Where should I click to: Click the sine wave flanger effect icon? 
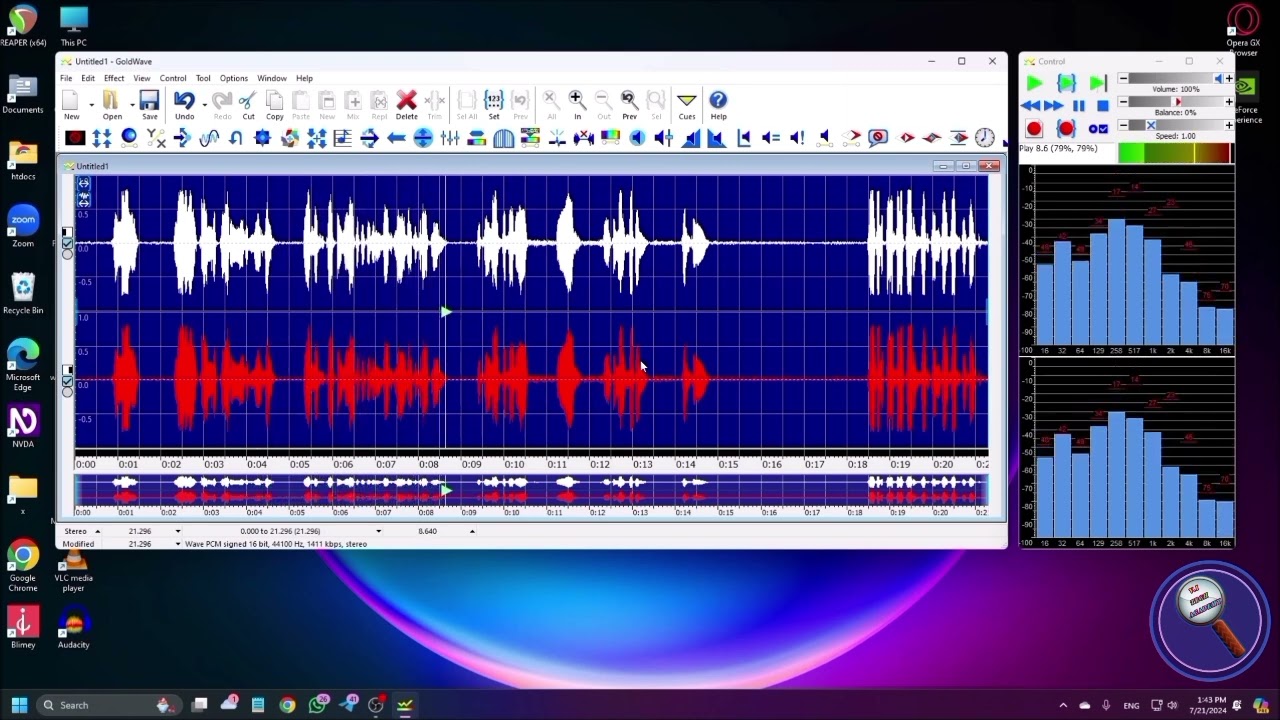209,138
